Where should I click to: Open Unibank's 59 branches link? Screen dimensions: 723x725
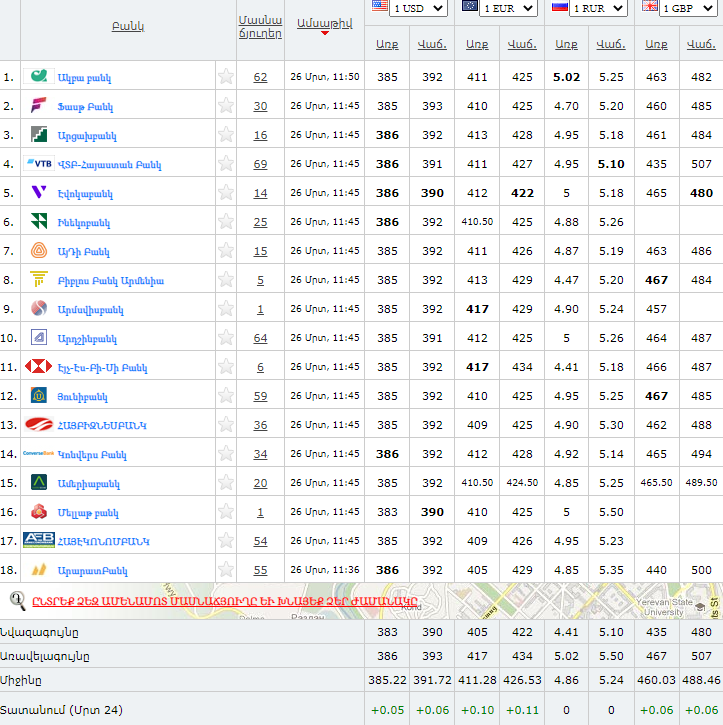[260, 396]
